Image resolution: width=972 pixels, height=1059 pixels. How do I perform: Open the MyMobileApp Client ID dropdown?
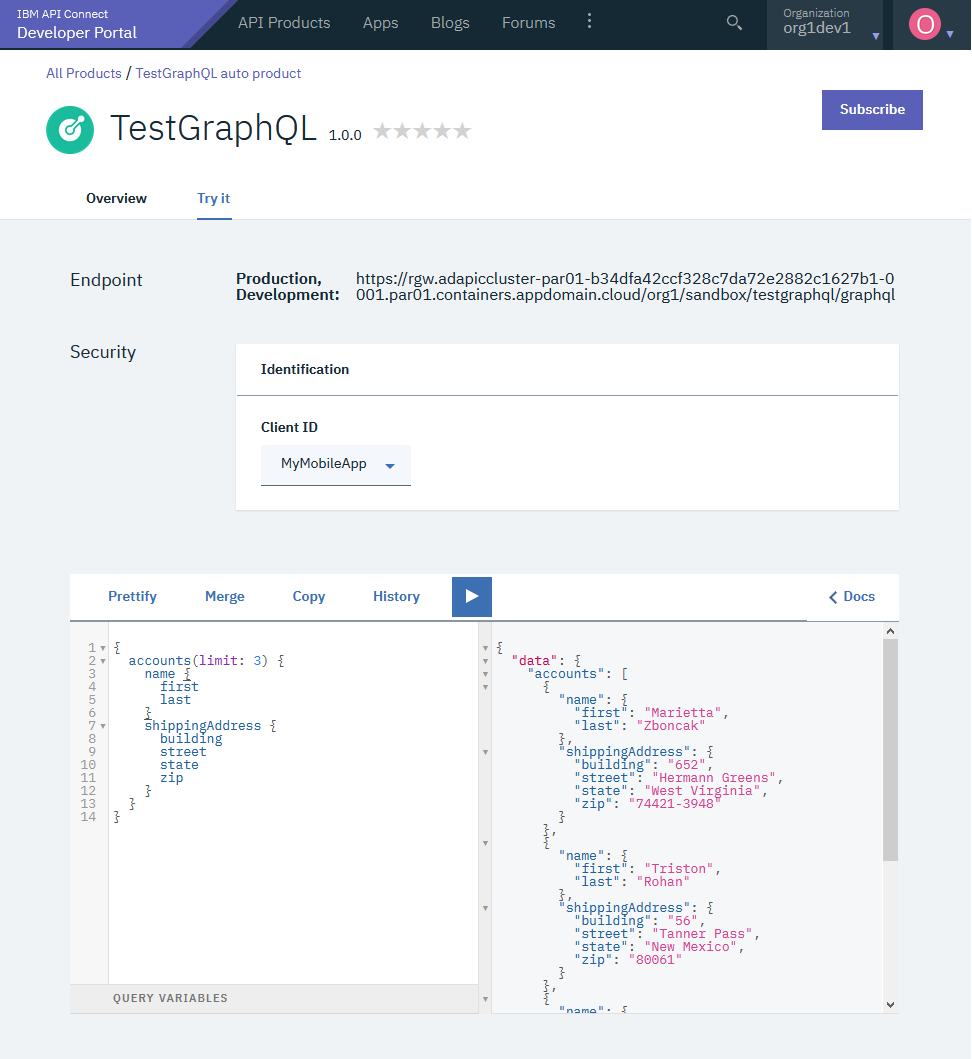pyautogui.click(x=336, y=465)
